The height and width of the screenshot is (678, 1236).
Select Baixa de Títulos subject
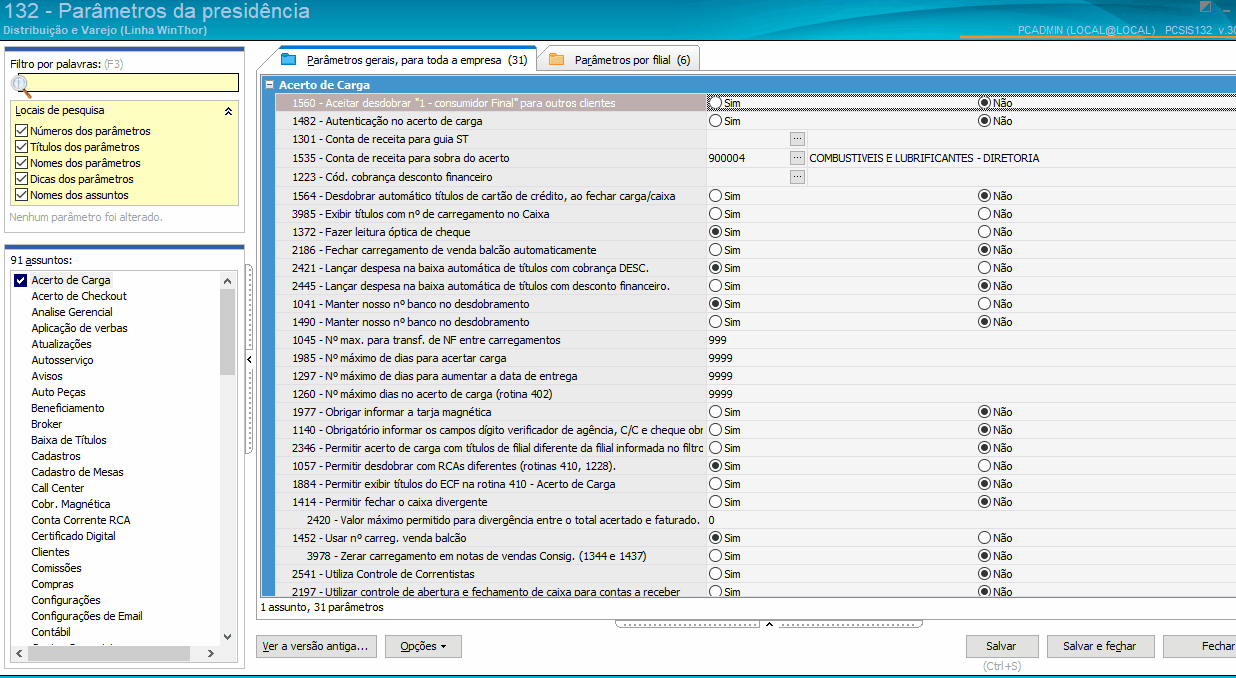pyautogui.click(x=69, y=440)
